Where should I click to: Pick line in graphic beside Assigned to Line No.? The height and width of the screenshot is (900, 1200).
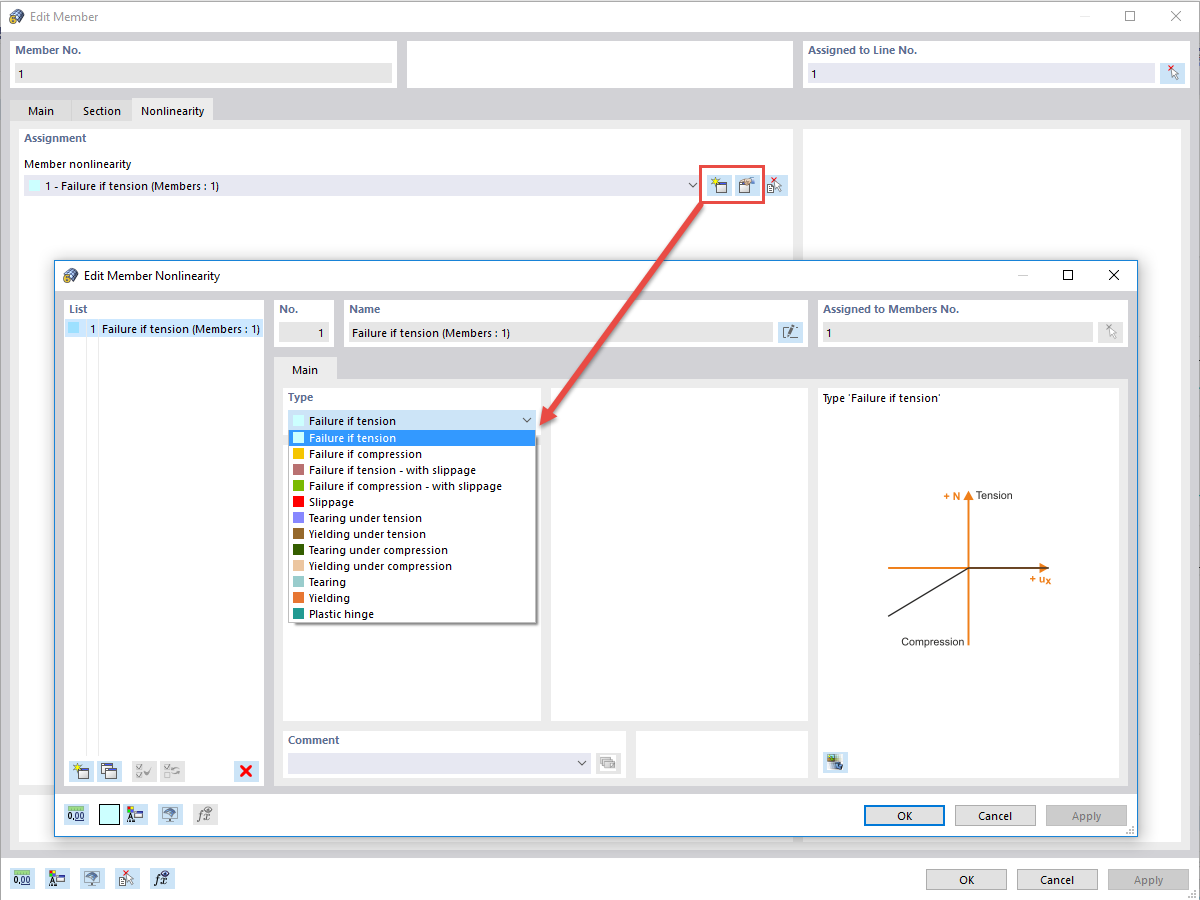click(1172, 73)
